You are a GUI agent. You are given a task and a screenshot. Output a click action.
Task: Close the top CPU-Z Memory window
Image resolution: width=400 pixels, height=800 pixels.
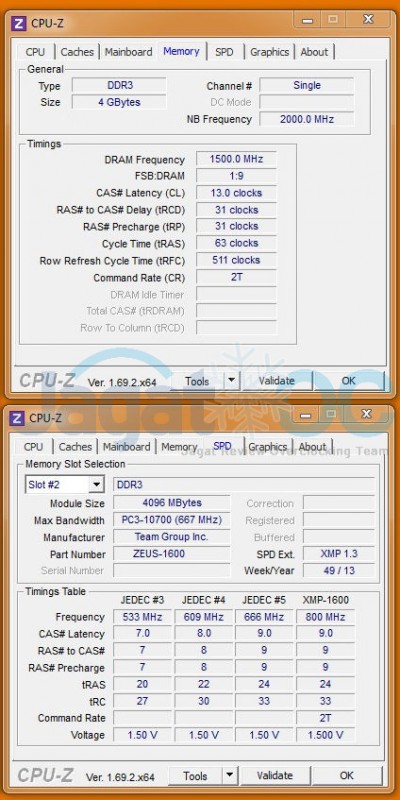[368, 20]
